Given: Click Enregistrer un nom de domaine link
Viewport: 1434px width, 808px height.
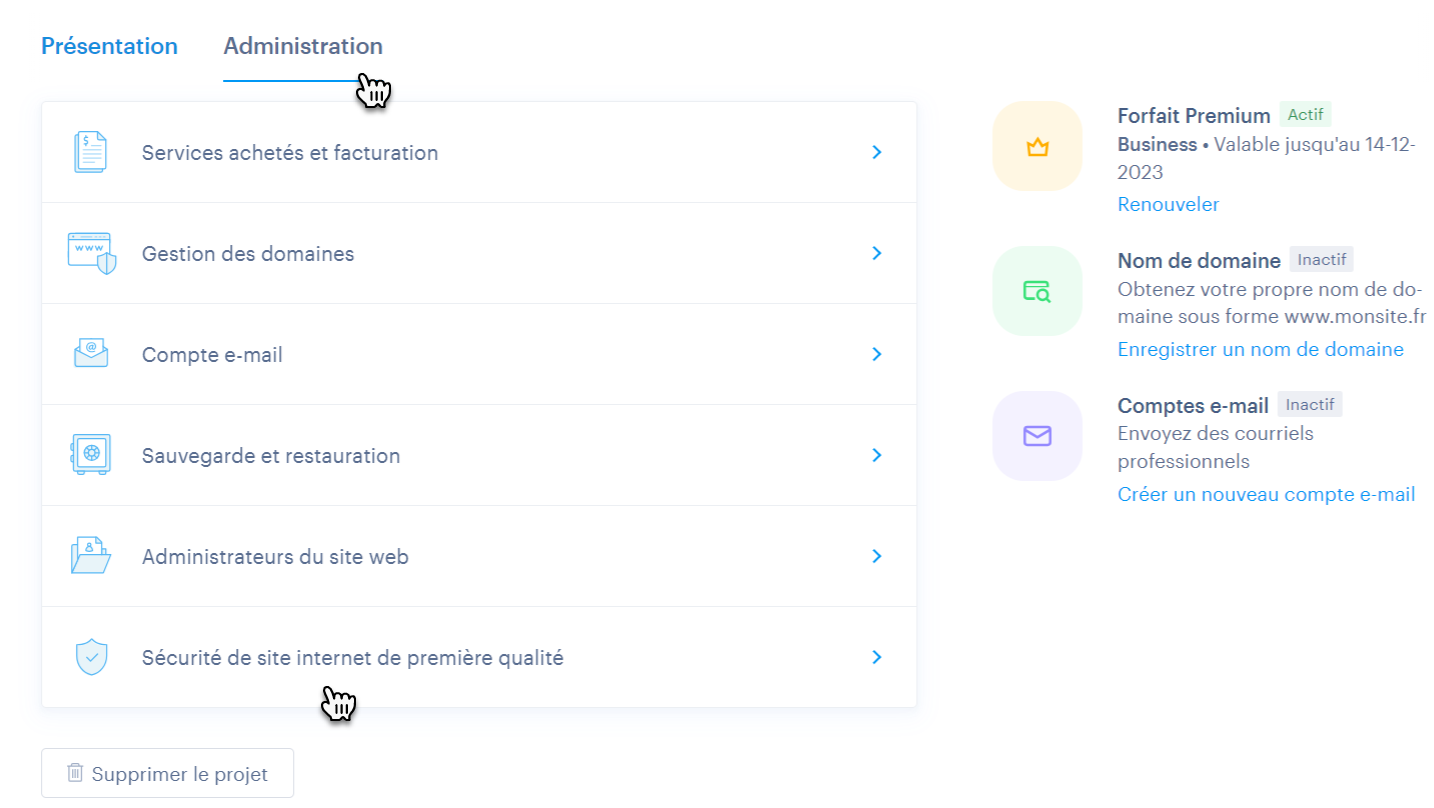Looking at the screenshot, I should point(1260,349).
